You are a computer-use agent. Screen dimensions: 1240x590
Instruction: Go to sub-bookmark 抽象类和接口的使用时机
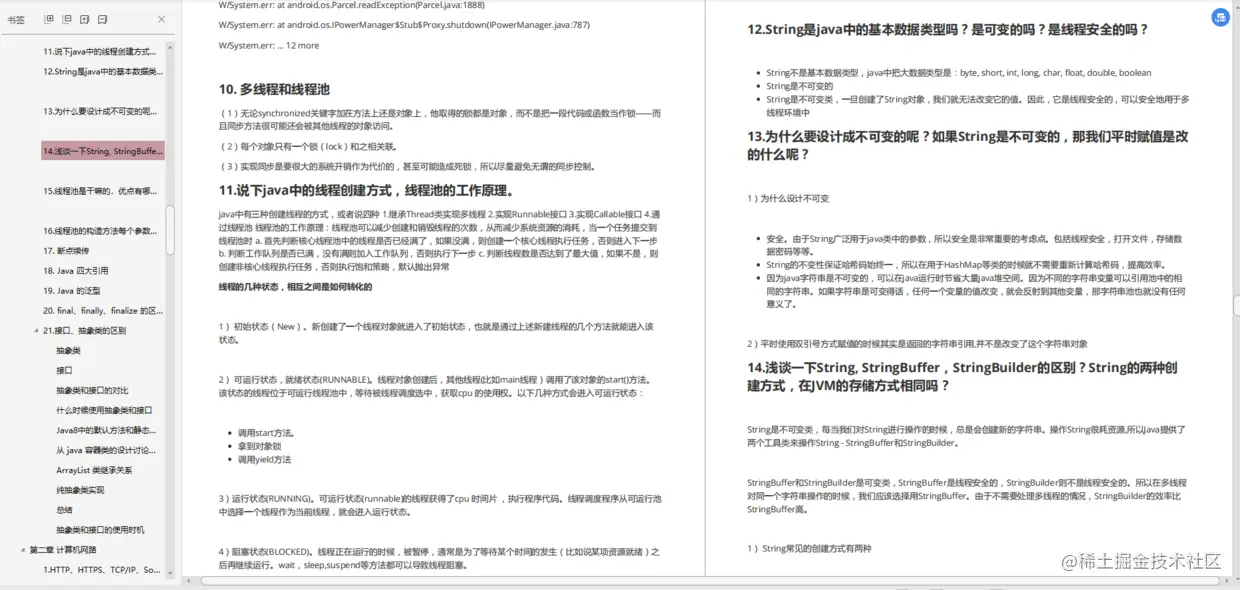(100, 530)
